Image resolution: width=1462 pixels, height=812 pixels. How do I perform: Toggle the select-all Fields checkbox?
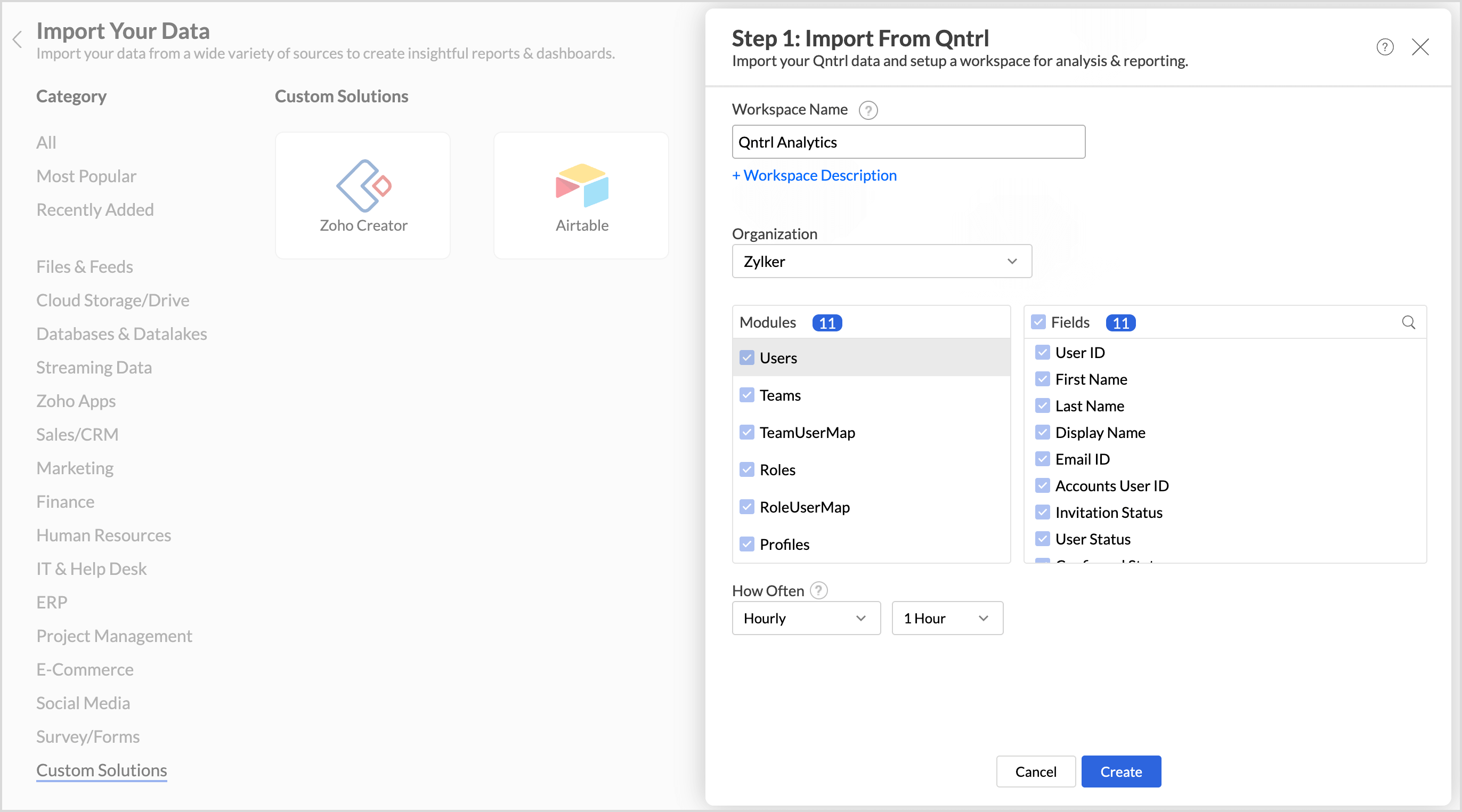(1038, 322)
